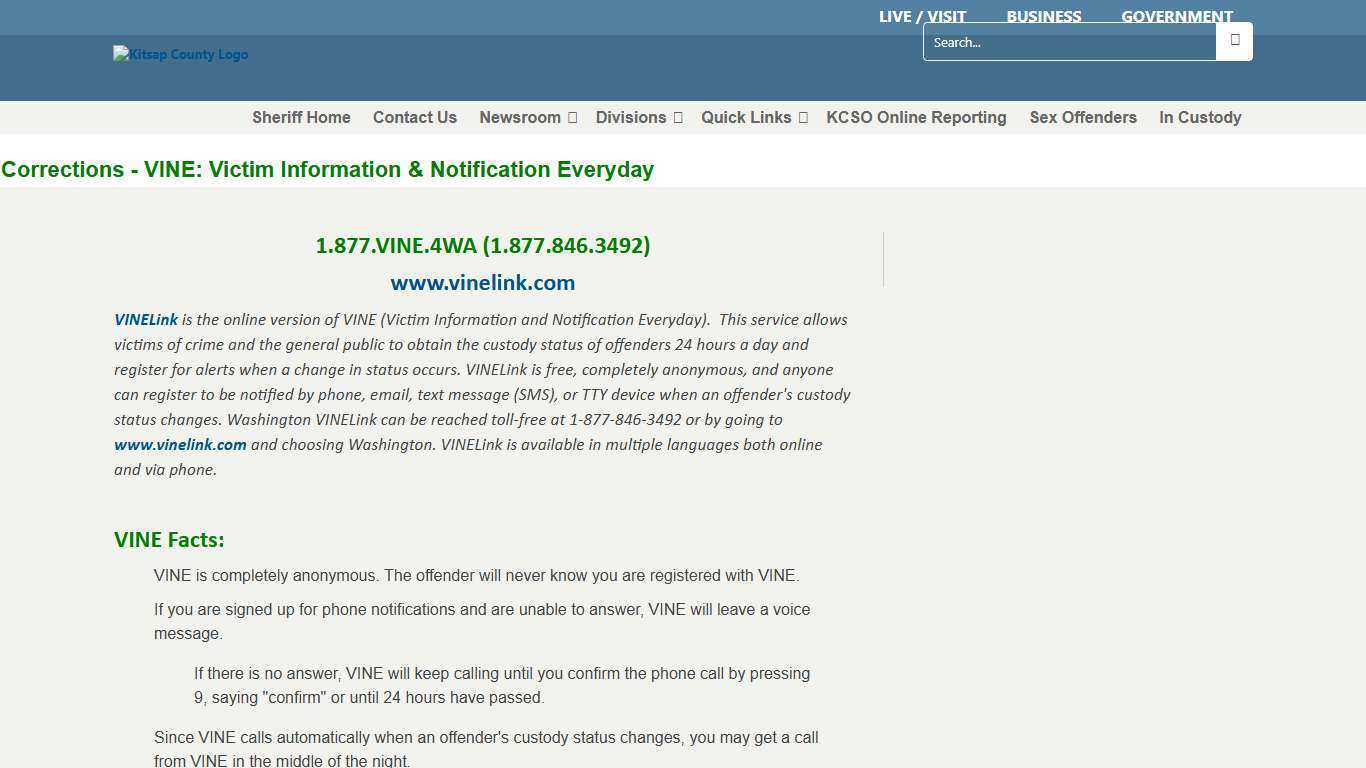
Task: Open the Contact Us page
Action: [x=415, y=118]
